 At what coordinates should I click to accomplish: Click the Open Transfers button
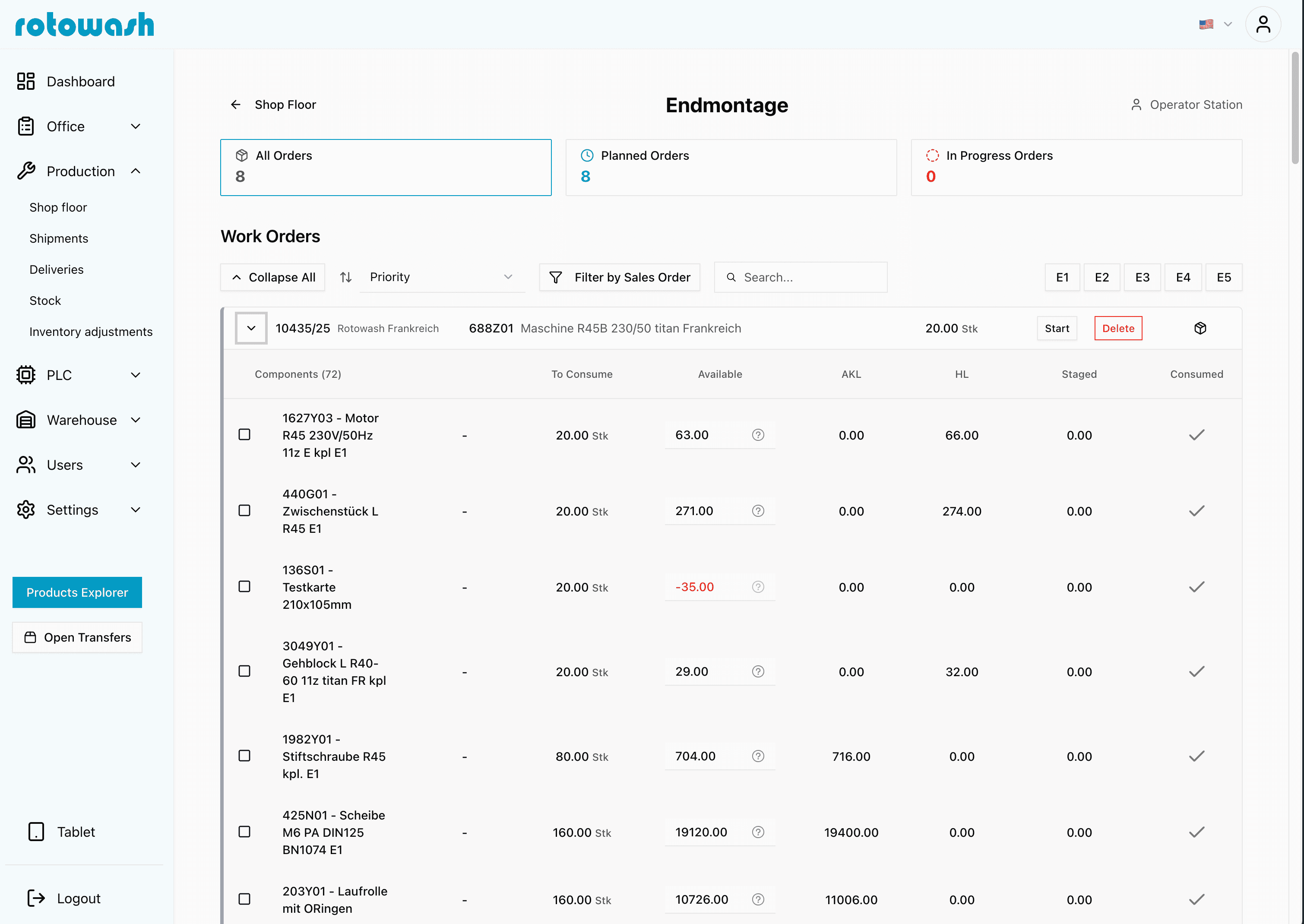(x=77, y=637)
